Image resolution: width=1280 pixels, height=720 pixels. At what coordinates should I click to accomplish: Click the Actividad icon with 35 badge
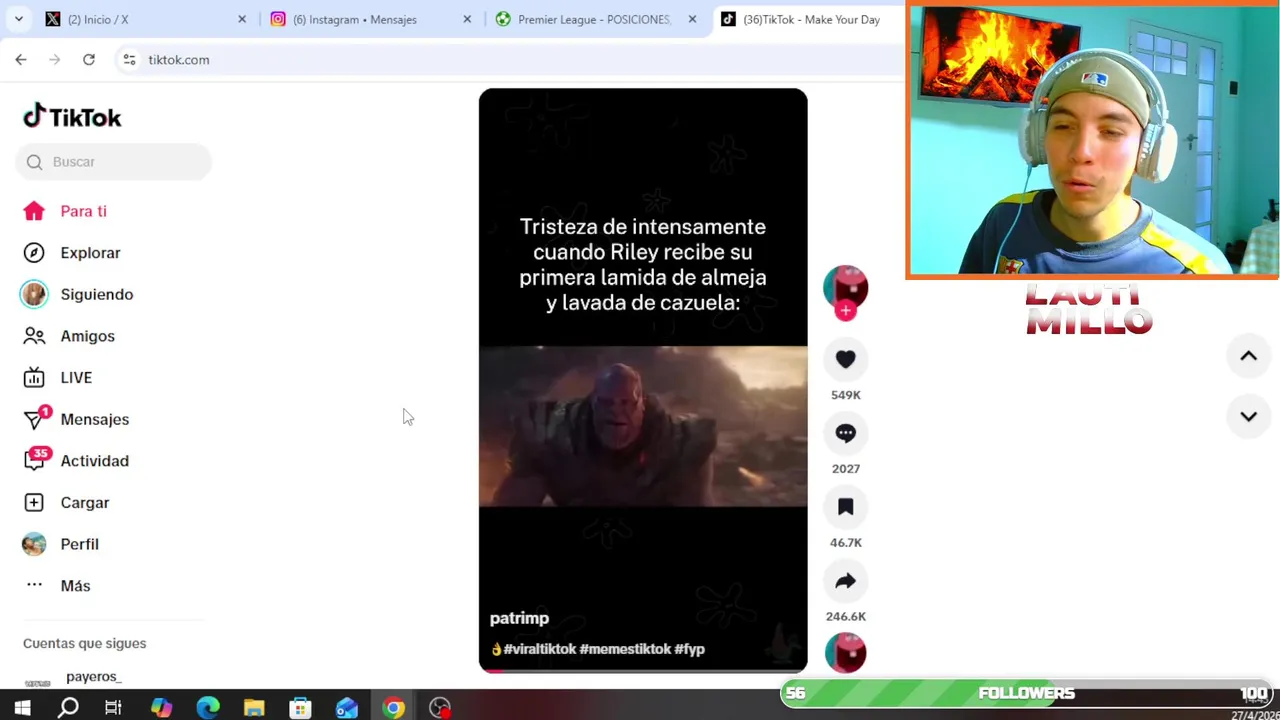click(37, 460)
